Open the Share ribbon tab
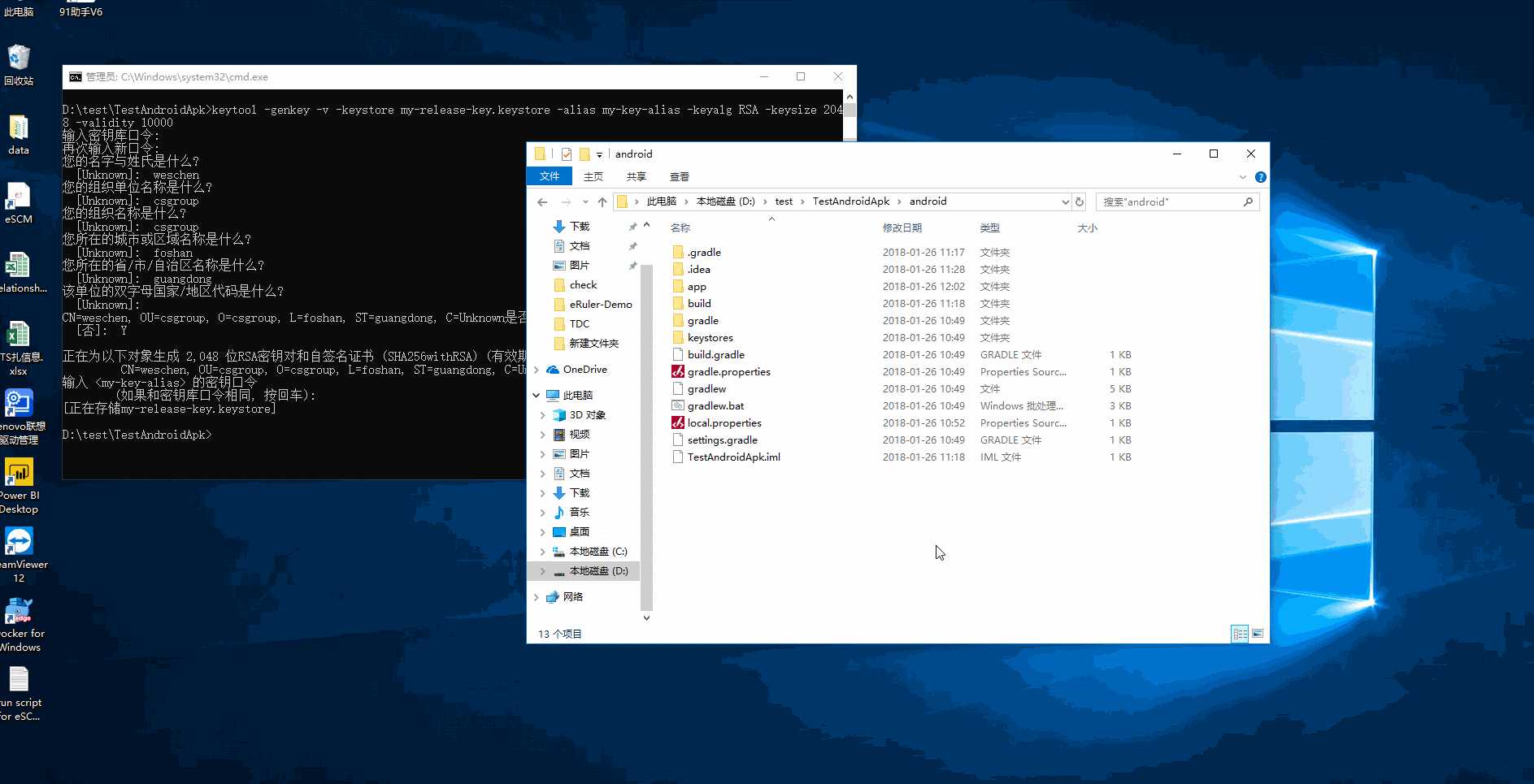The width and height of the screenshot is (1534, 784). click(637, 176)
